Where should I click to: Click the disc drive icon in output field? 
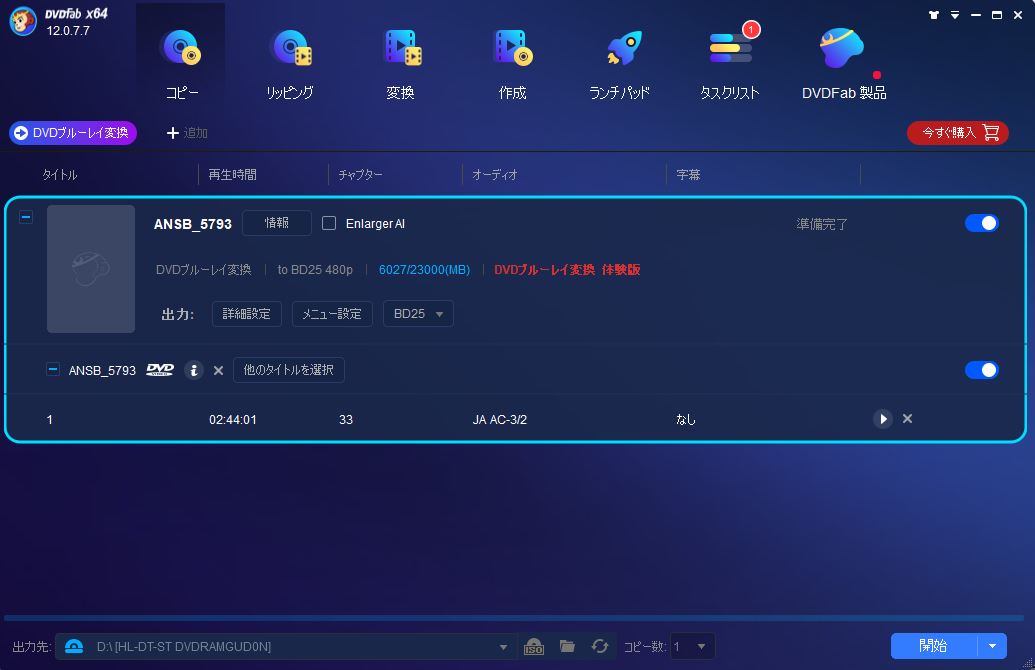tap(74, 646)
